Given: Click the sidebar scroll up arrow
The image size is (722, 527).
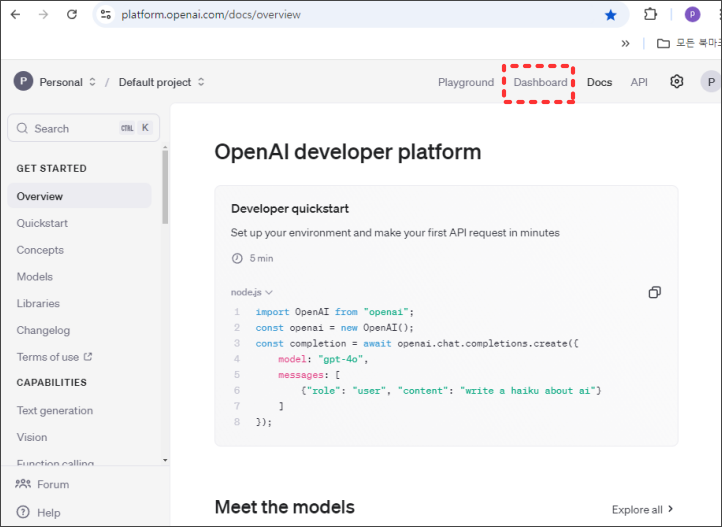Looking at the screenshot, I should (x=165, y=148).
